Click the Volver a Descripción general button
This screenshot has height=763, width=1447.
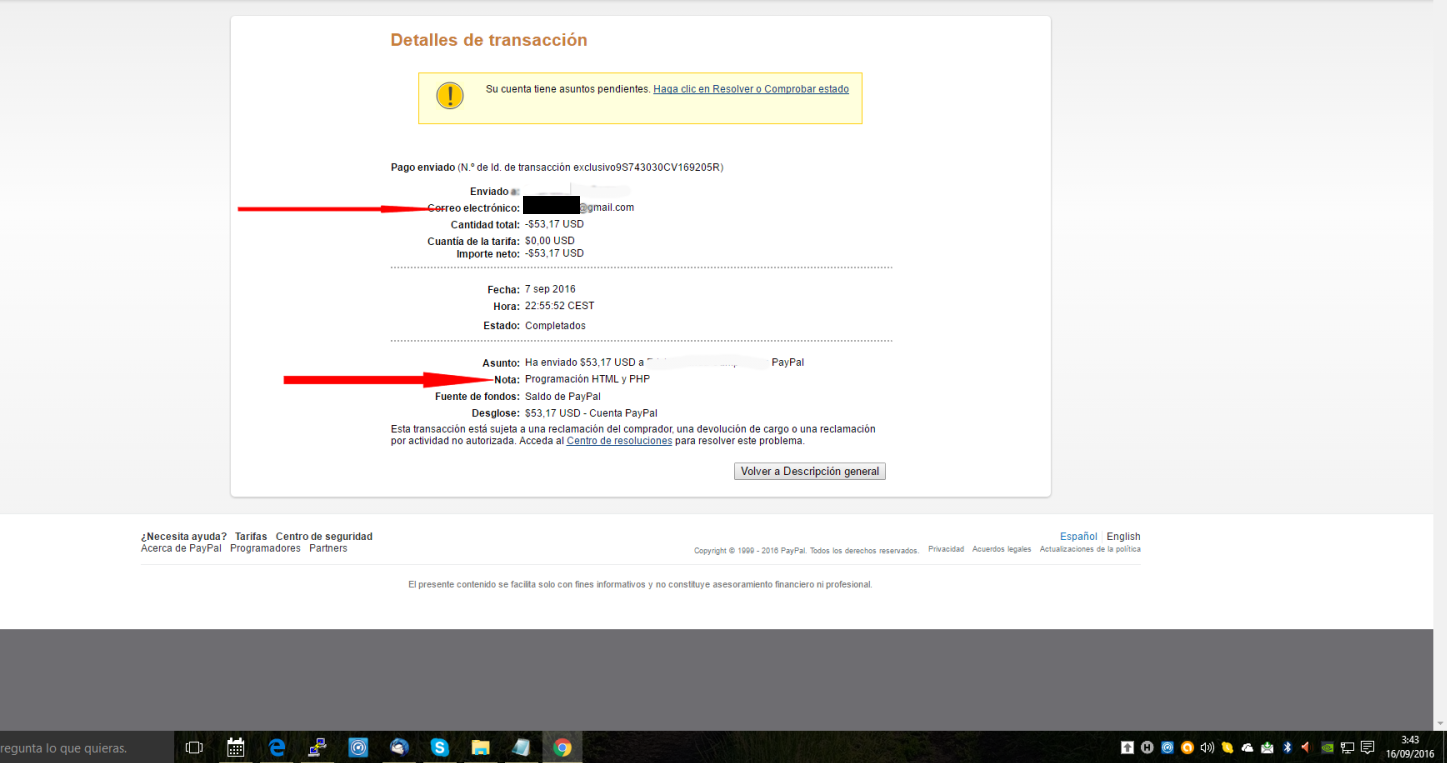809,470
